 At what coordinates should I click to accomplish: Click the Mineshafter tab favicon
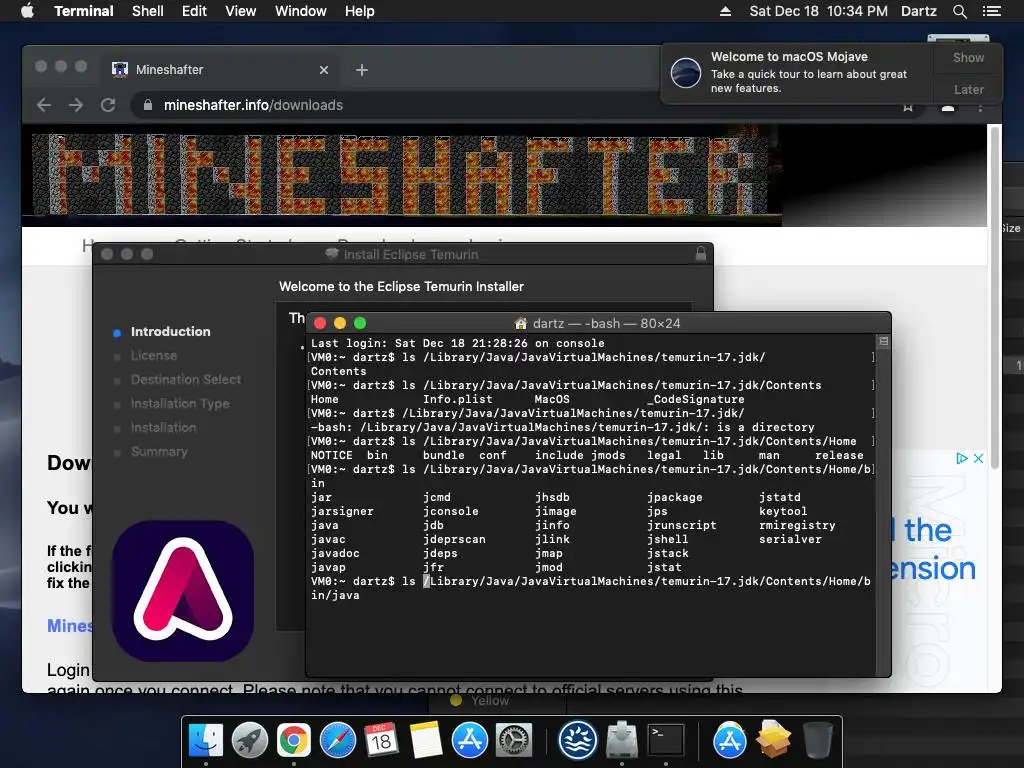120,69
